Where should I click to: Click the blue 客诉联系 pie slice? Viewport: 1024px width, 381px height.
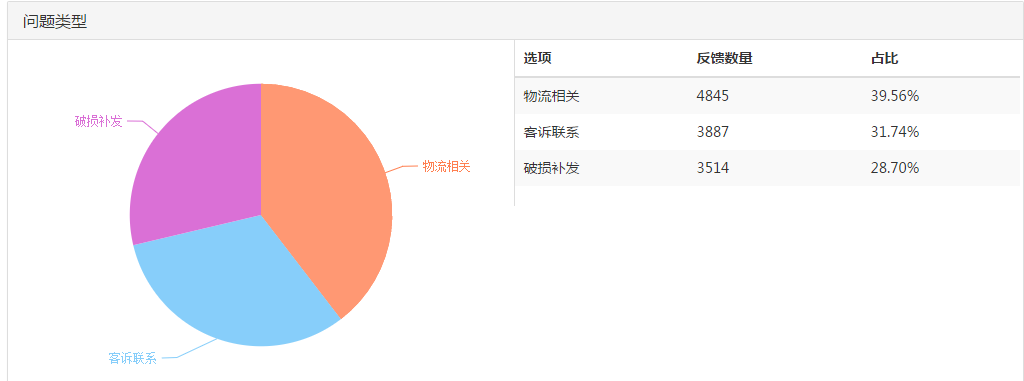pos(229,288)
